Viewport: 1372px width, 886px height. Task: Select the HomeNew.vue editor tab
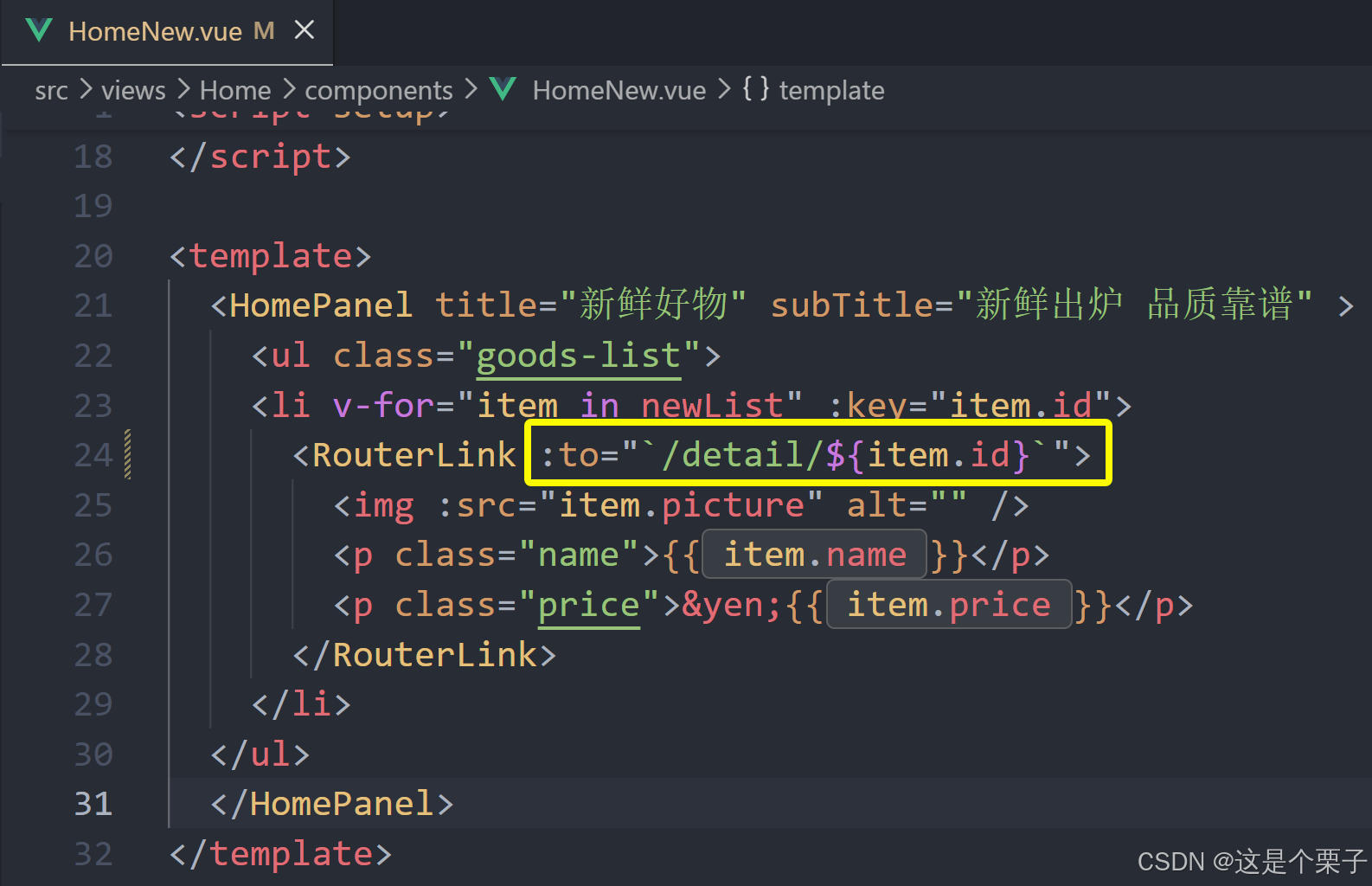[167, 32]
